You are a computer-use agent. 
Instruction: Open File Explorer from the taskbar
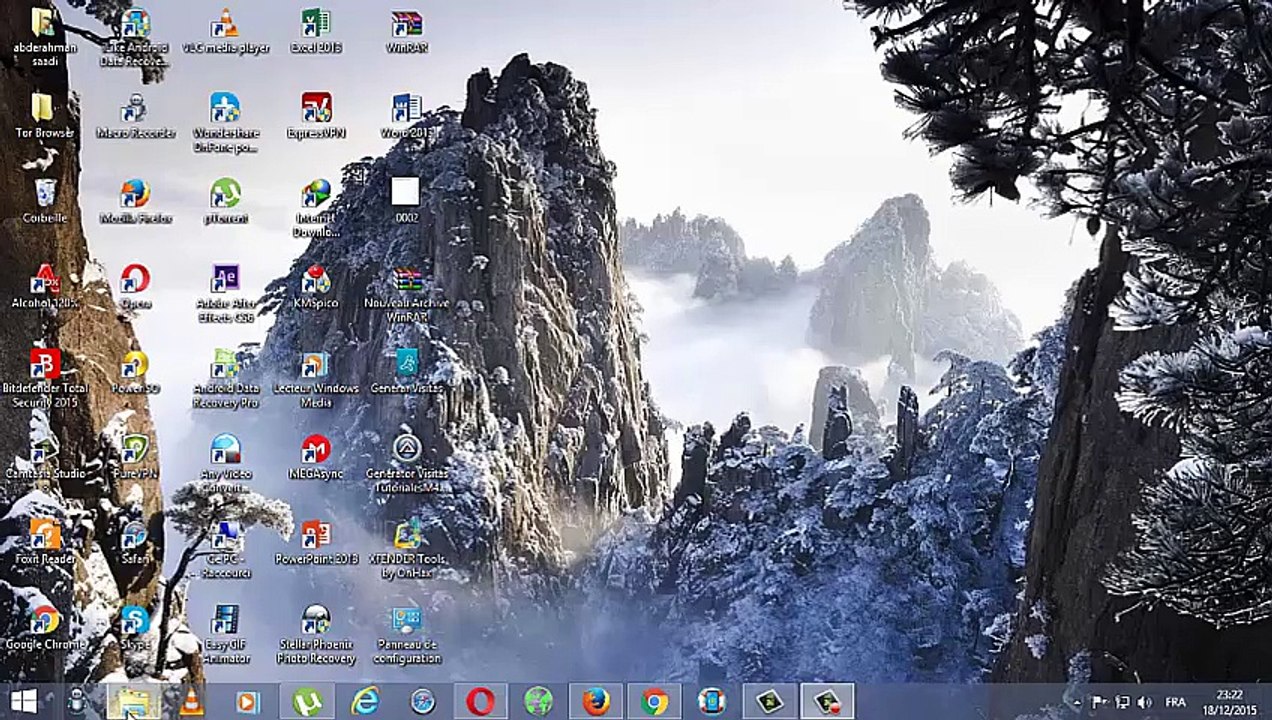click(x=133, y=701)
